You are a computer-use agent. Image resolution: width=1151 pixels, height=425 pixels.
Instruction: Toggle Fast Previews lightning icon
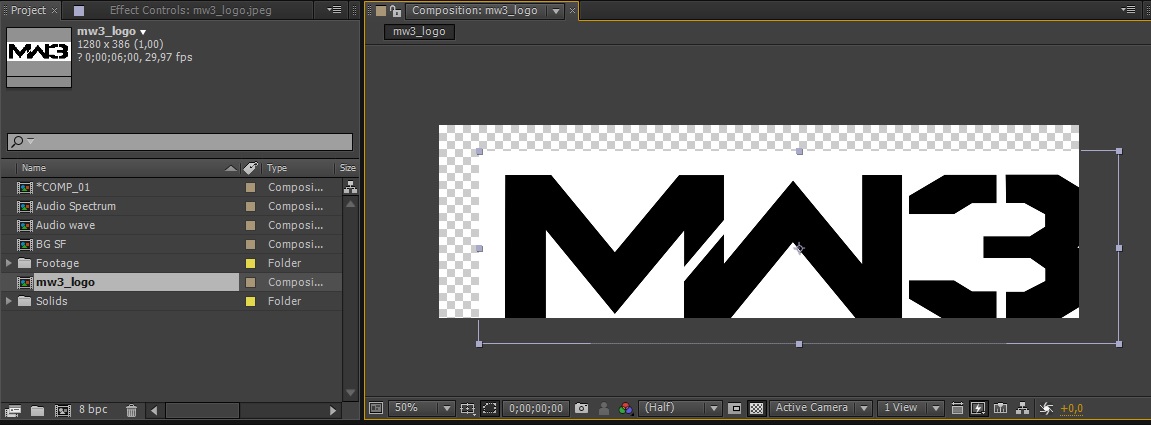click(978, 408)
